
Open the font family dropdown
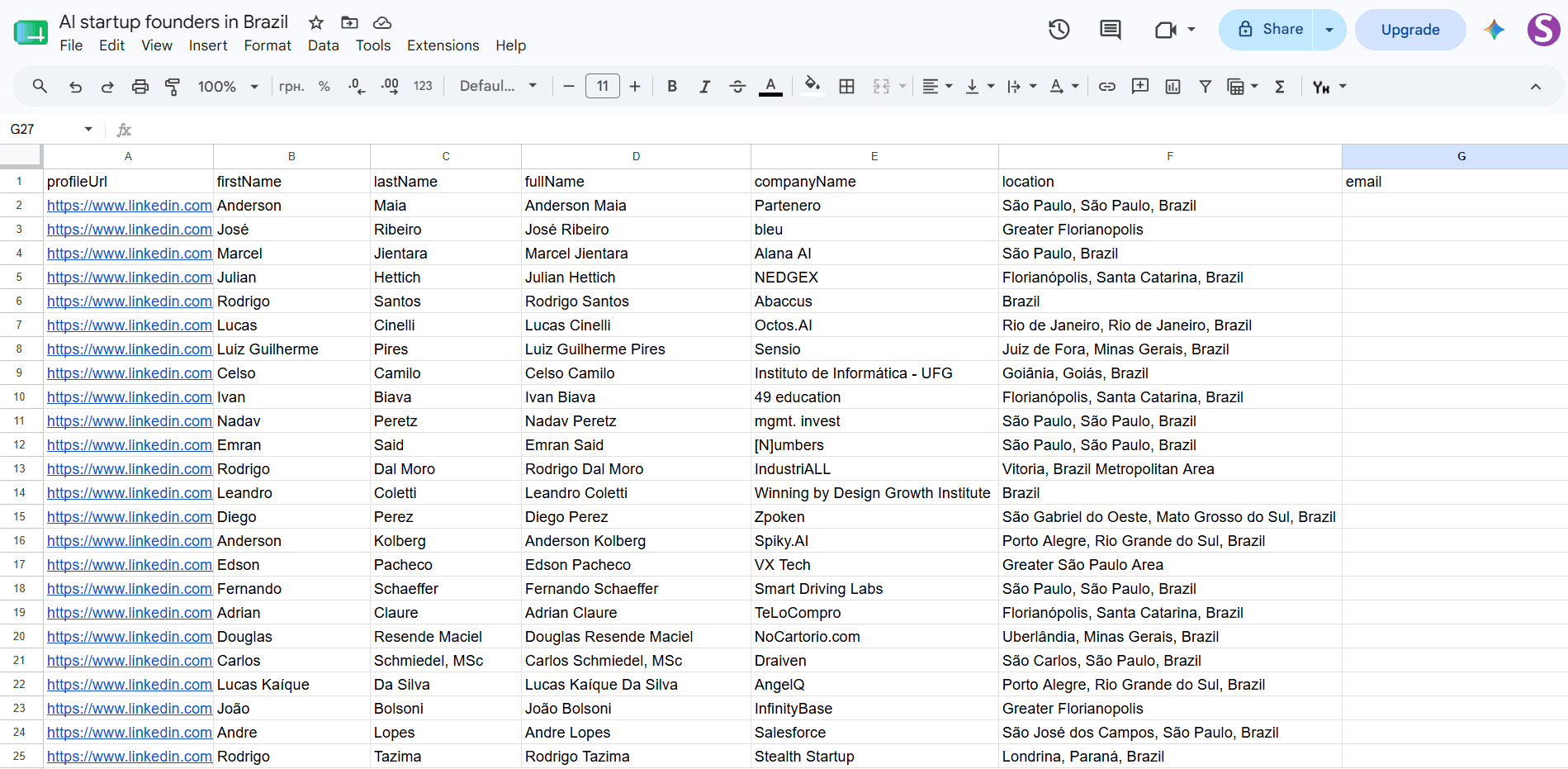coord(498,87)
